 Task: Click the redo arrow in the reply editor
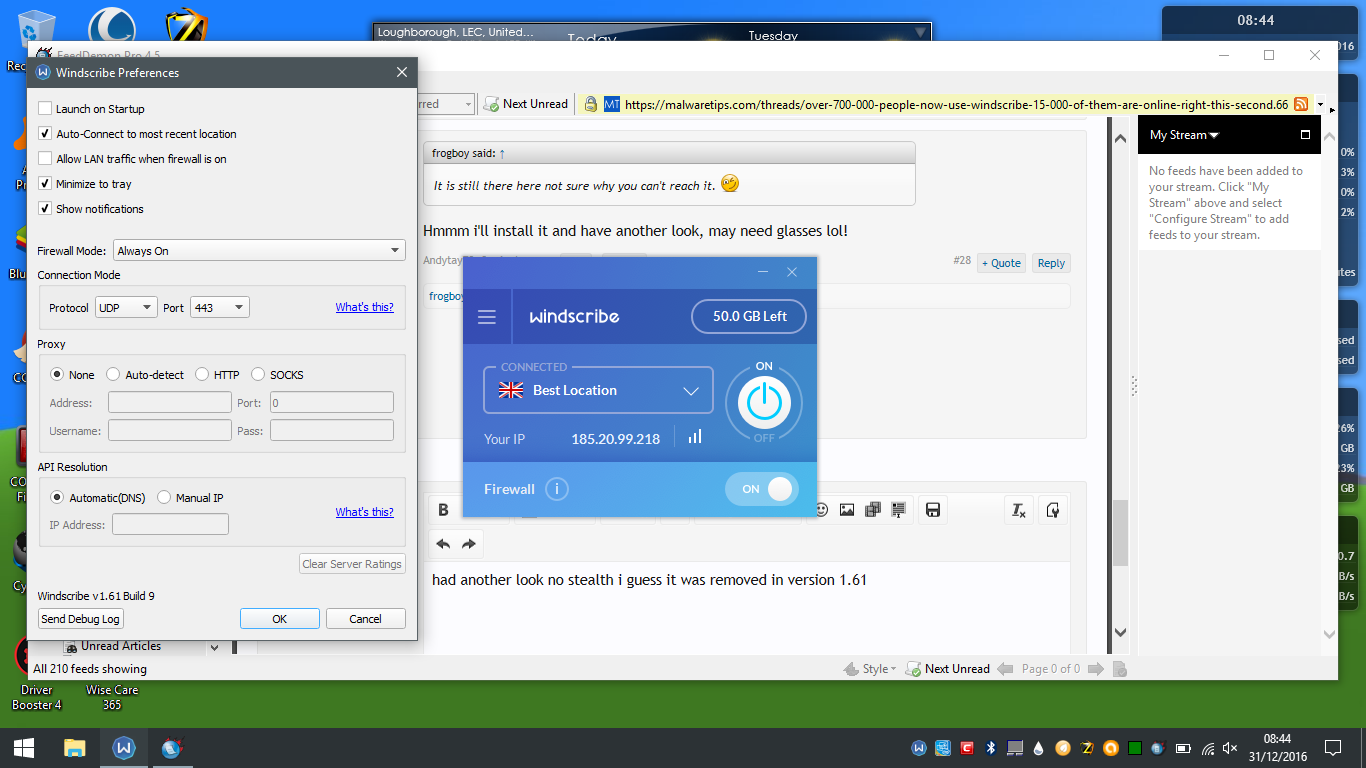(469, 544)
